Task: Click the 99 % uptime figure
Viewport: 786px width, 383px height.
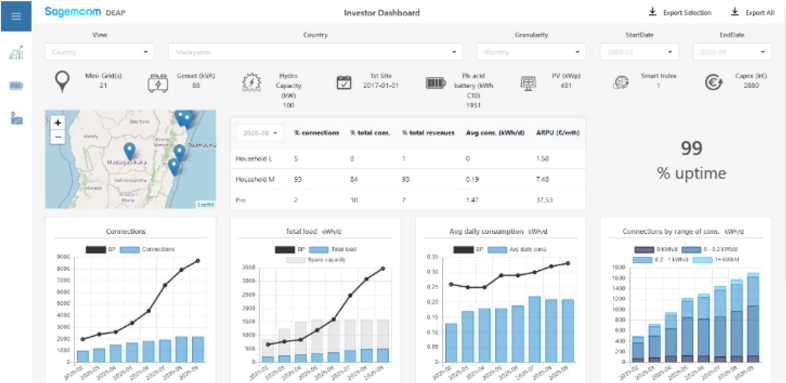Action: (x=691, y=160)
